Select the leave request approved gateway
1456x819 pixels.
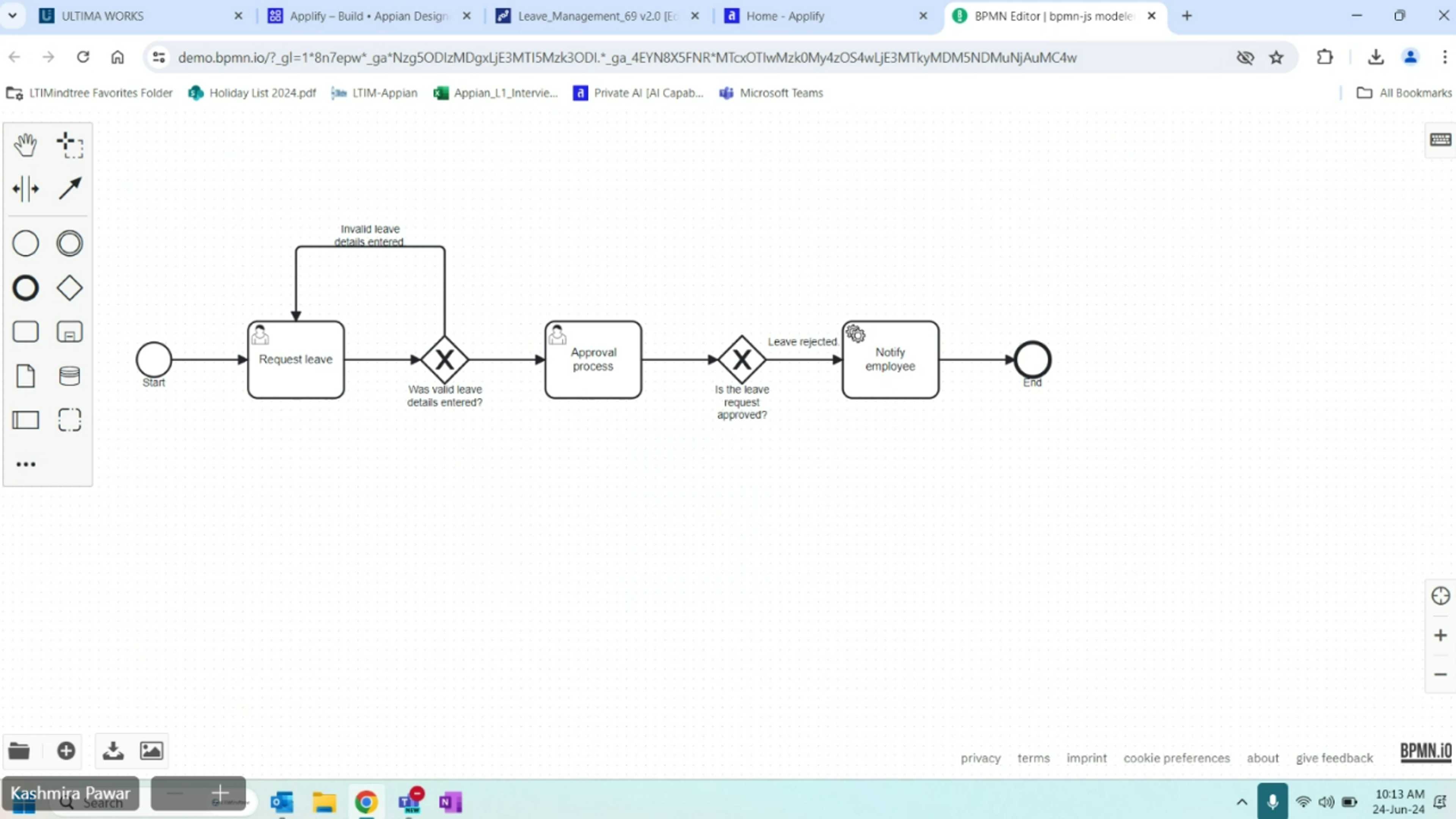coord(742,359)
